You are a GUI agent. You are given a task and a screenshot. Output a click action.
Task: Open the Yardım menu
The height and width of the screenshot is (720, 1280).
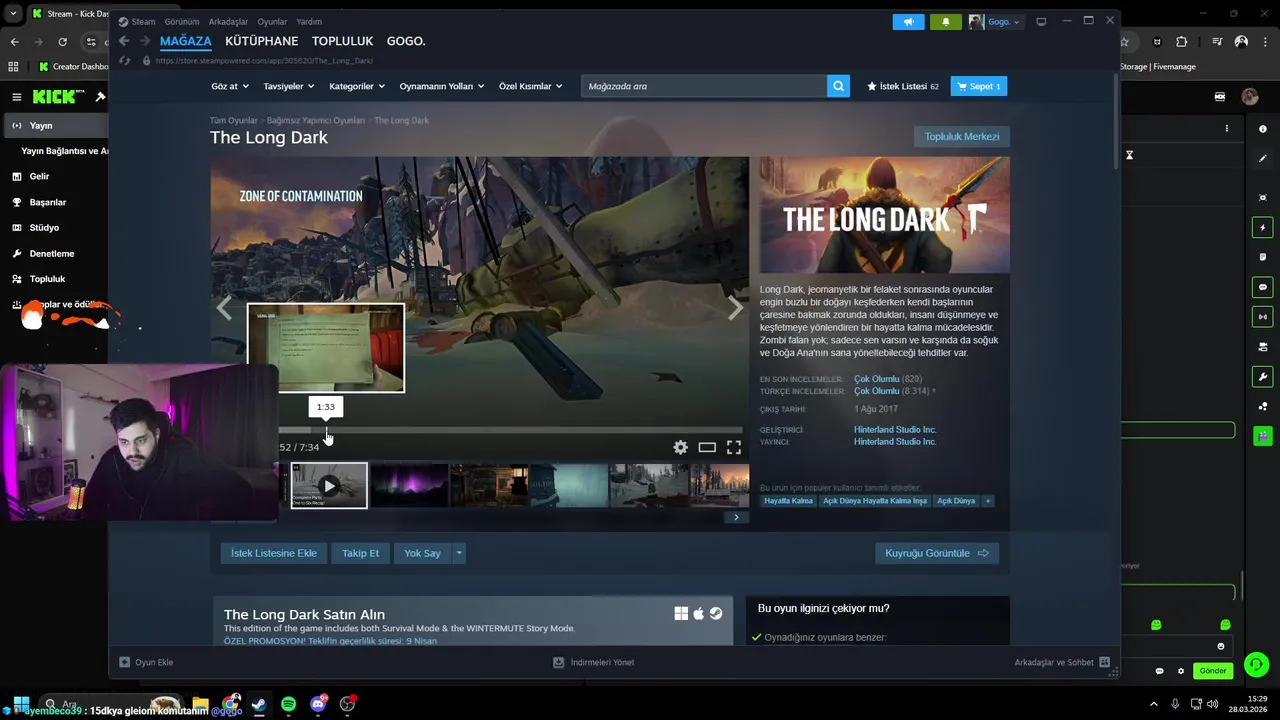click(309, 21)
